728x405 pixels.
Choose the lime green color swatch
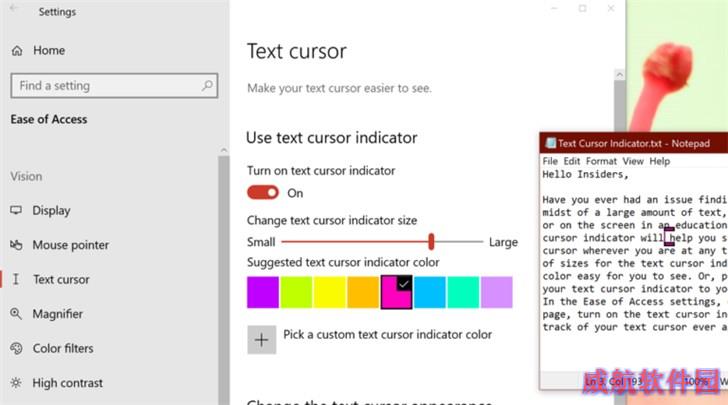[296, 292]
